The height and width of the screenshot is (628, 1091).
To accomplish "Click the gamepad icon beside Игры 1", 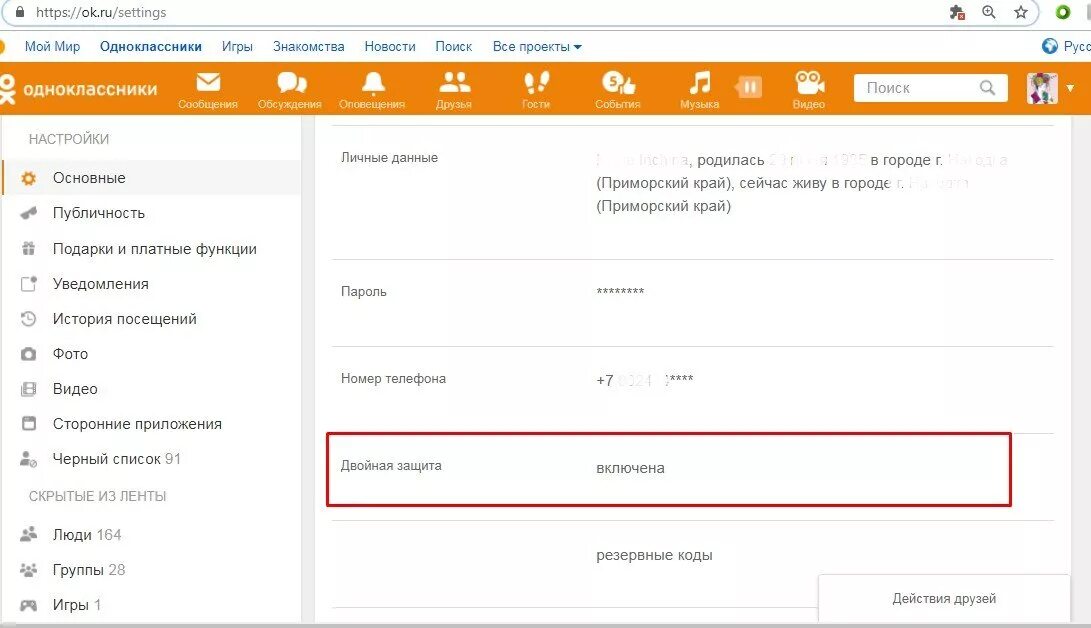I will coord(29,605).
